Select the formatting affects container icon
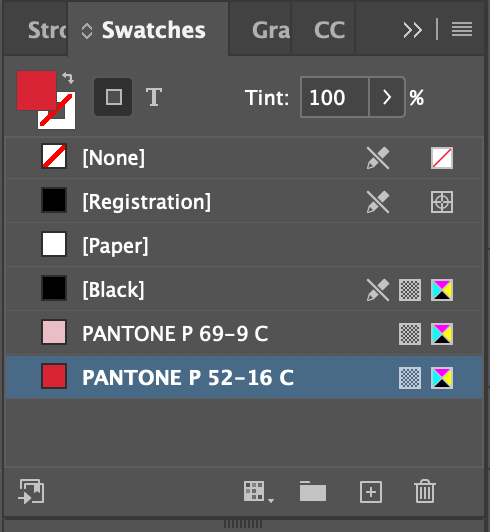The image size is (490, 532). (x=113, y=97)
